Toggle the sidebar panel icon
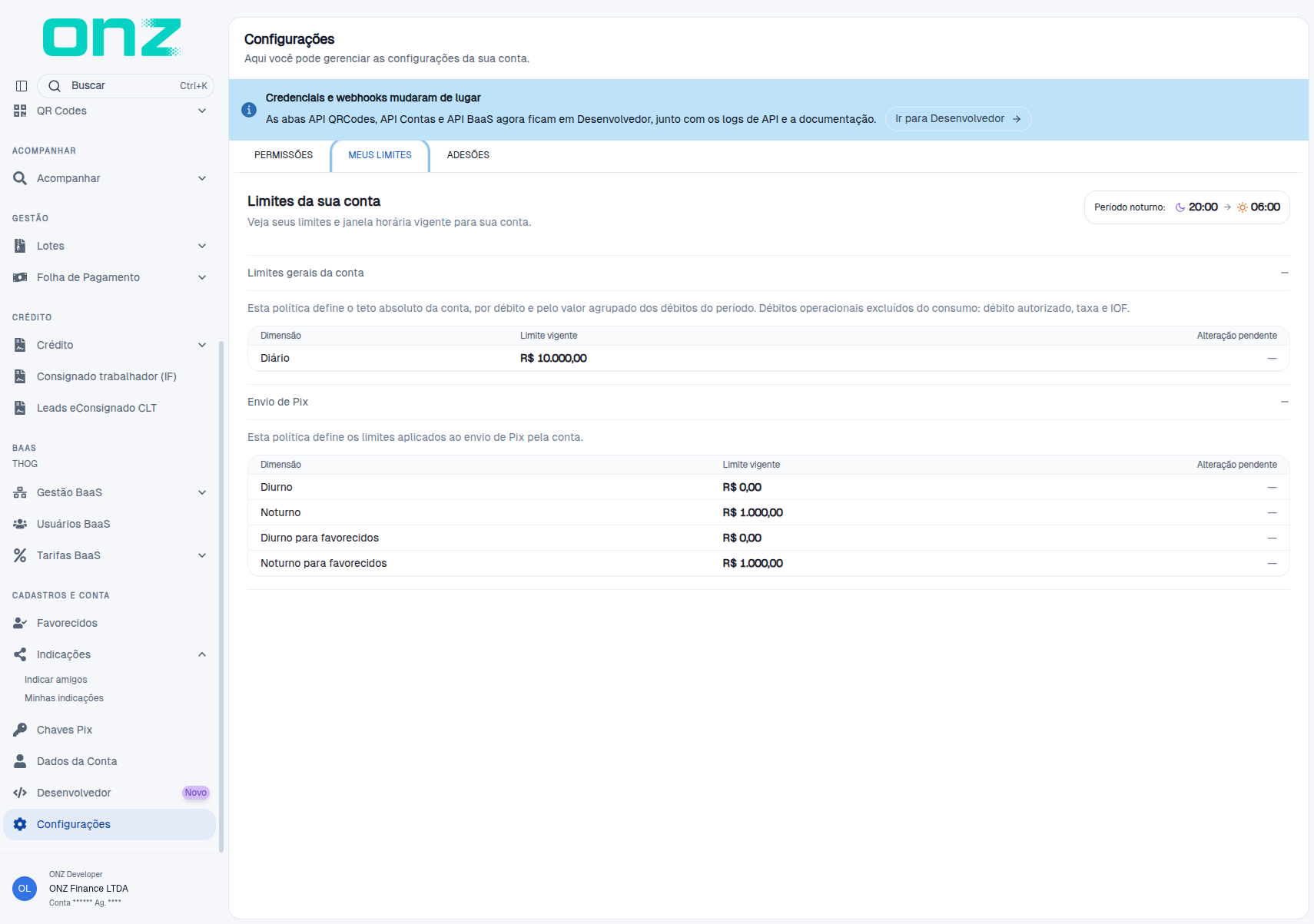 click(22, 86)
